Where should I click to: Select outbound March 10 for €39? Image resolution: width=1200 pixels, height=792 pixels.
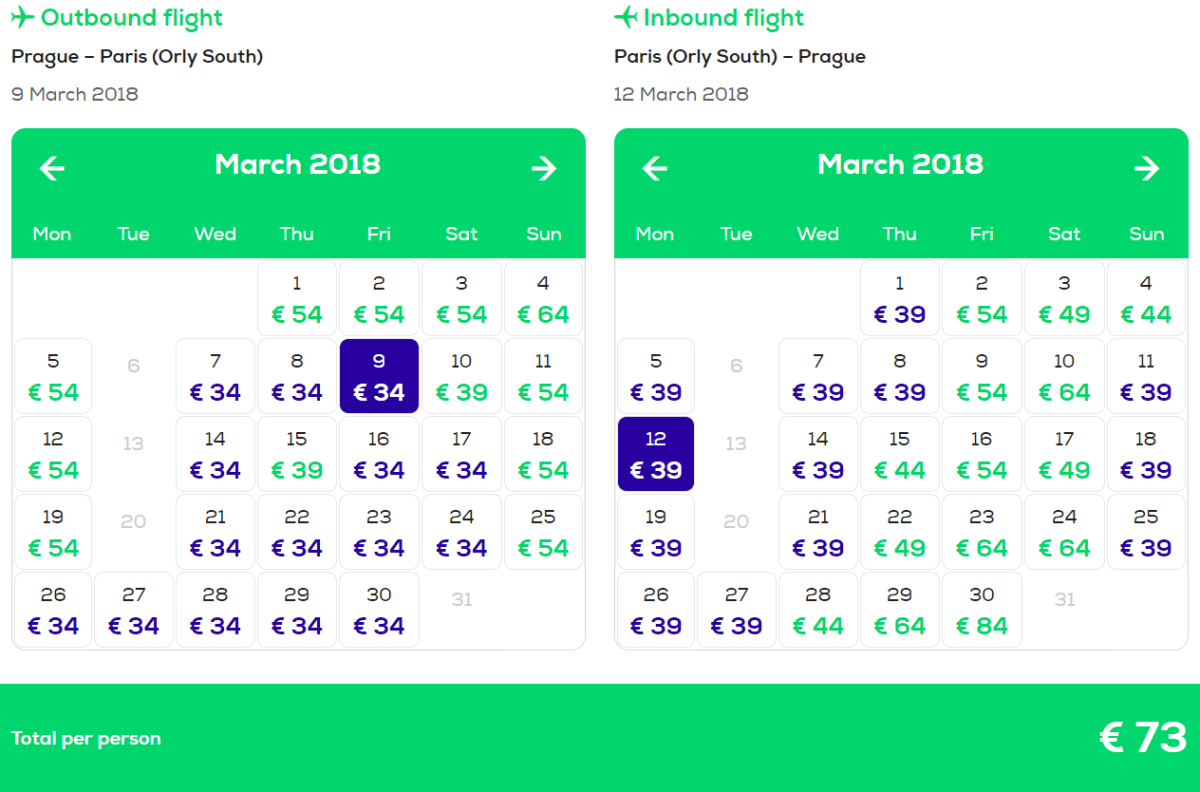(461, 376)
